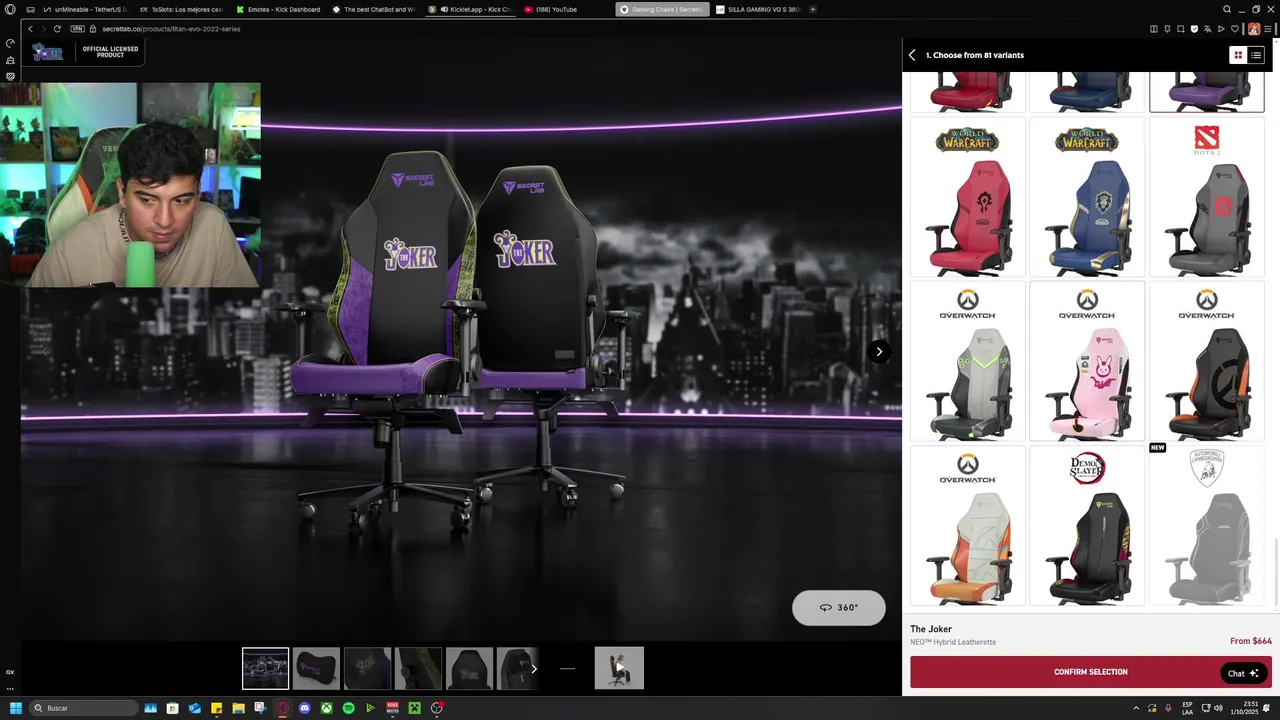Switch variants to grid view
The image size is (1280, 720).
pyautogui.click(x=1238, y=55)
